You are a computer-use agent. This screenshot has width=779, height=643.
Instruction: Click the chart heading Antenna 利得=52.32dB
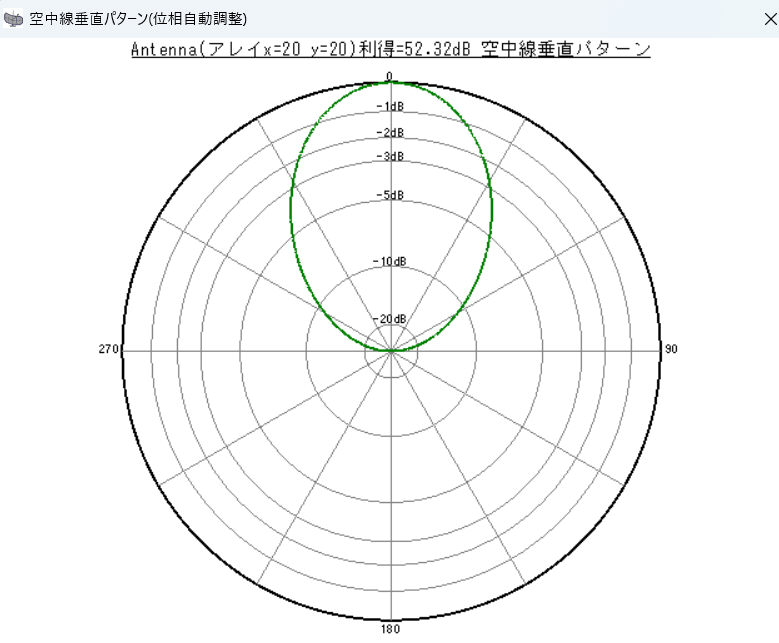pos(390,49)
